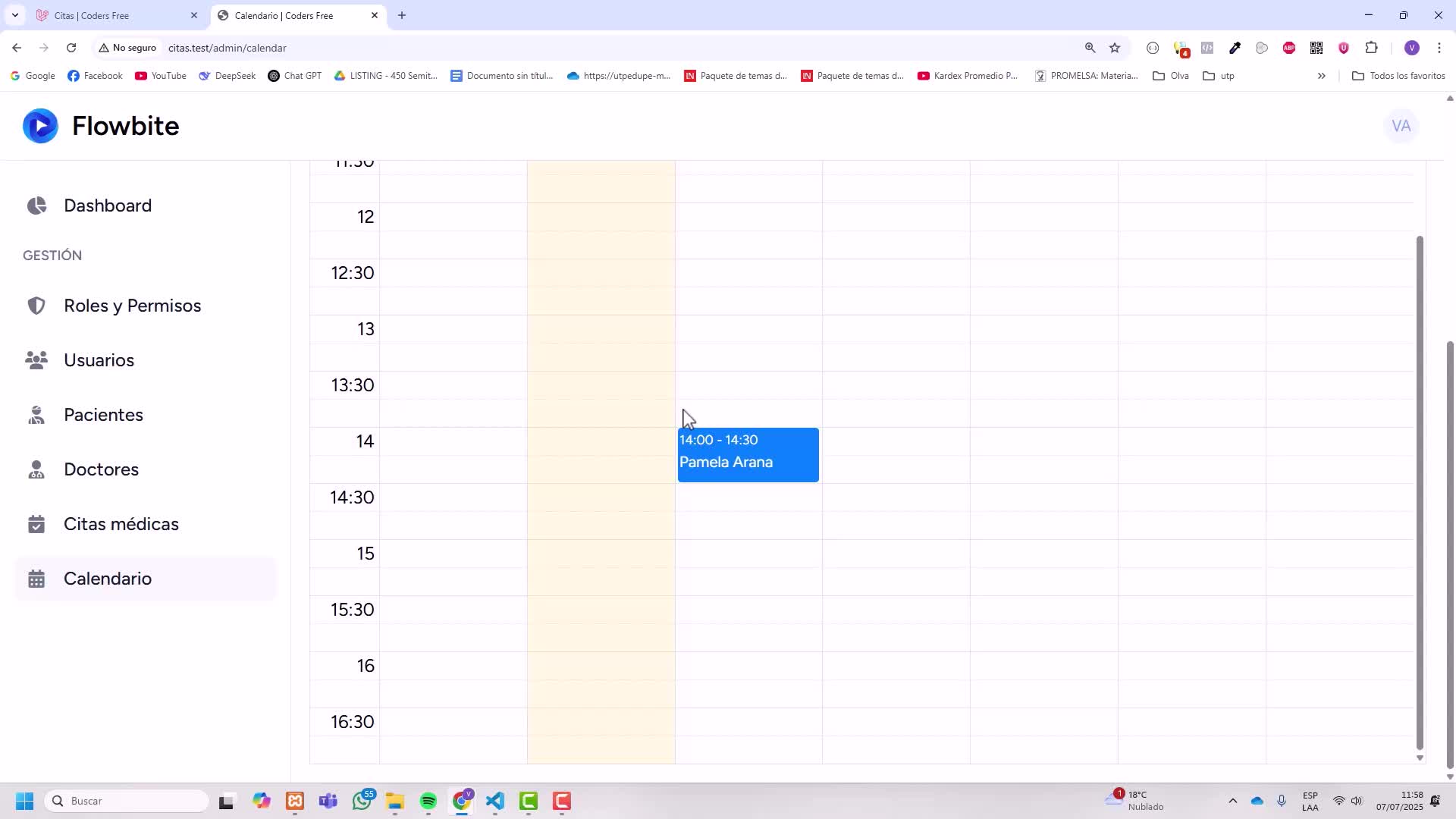
Task: Open Chrome three-dot menu
Action: [x=1439, y=48]
